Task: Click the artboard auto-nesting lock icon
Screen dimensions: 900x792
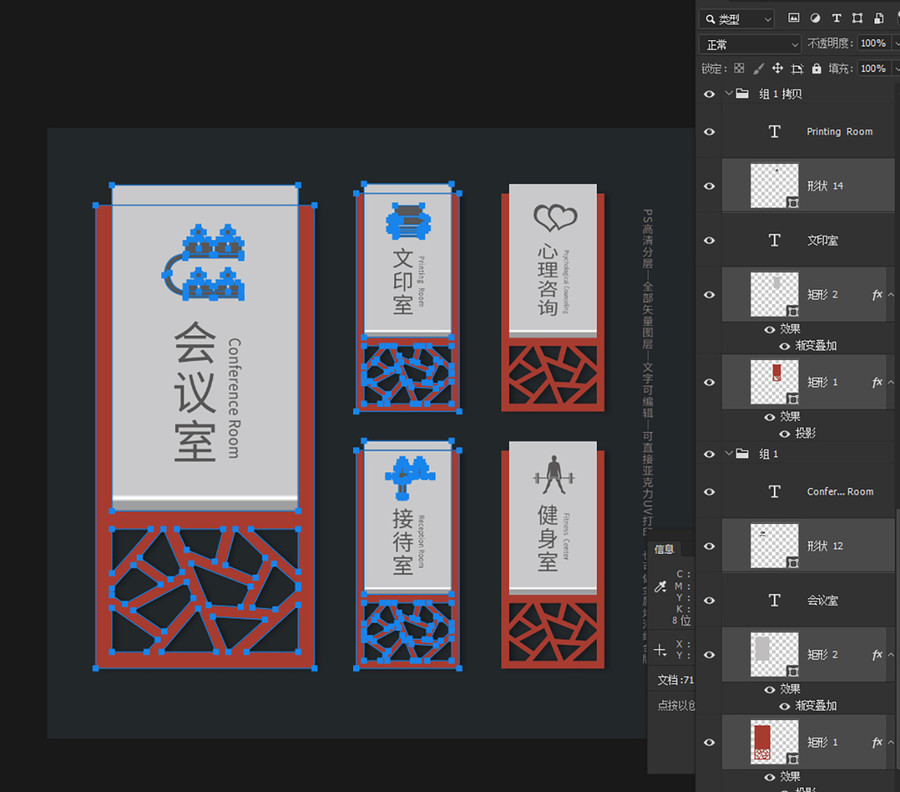Action: 797,69
